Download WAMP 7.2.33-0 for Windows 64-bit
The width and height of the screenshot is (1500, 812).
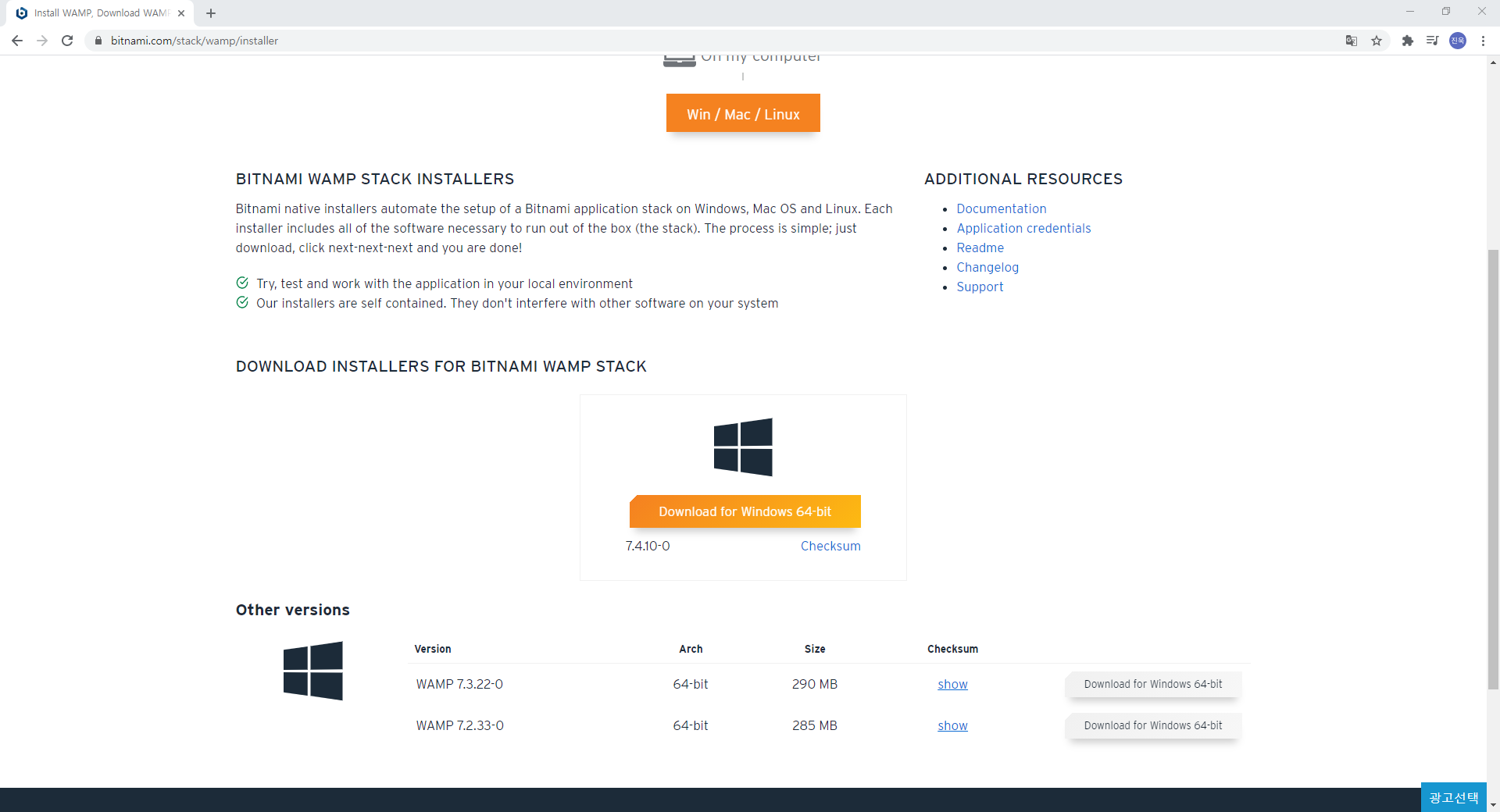1153,725
